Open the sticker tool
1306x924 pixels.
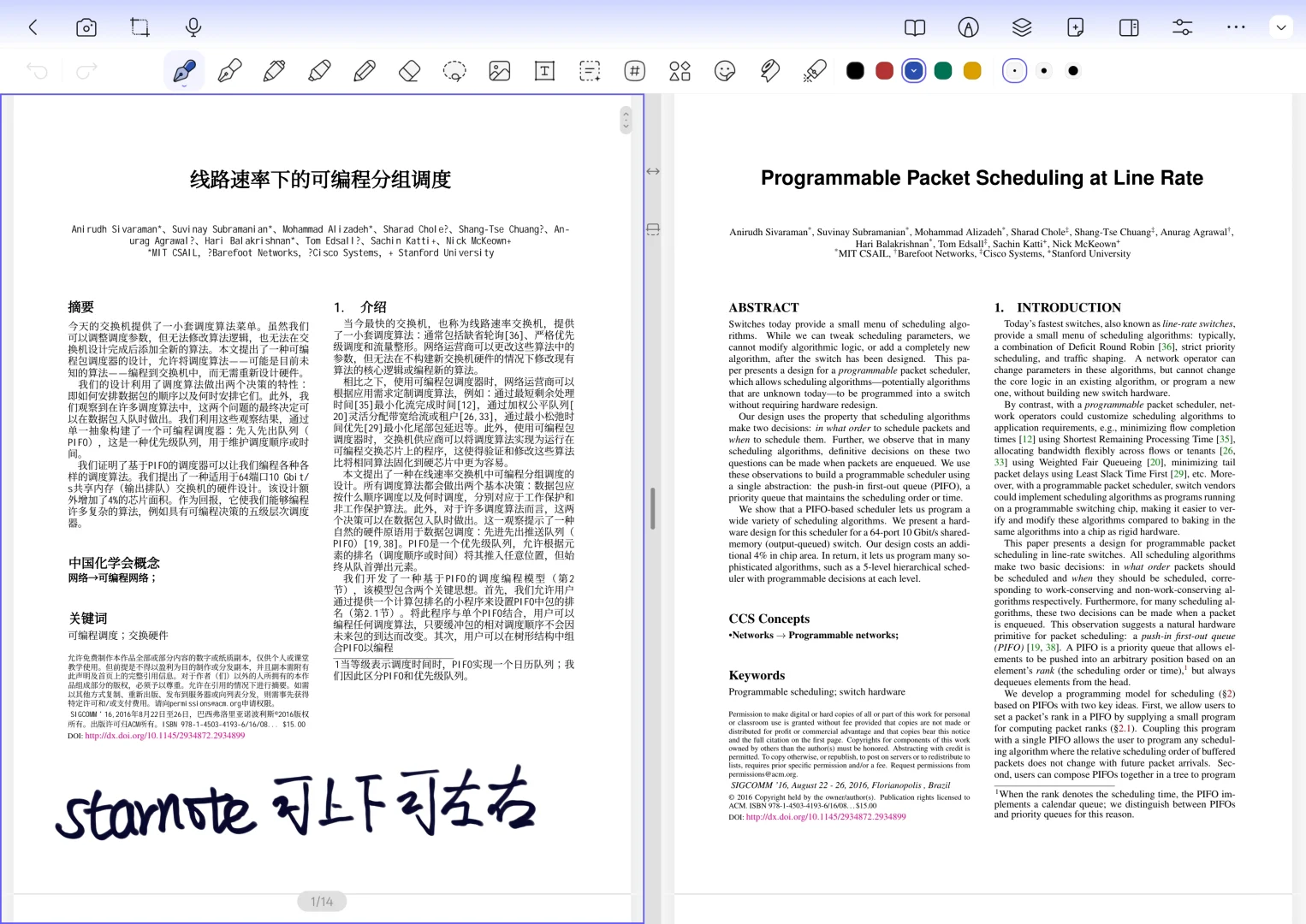click(725, 70)
